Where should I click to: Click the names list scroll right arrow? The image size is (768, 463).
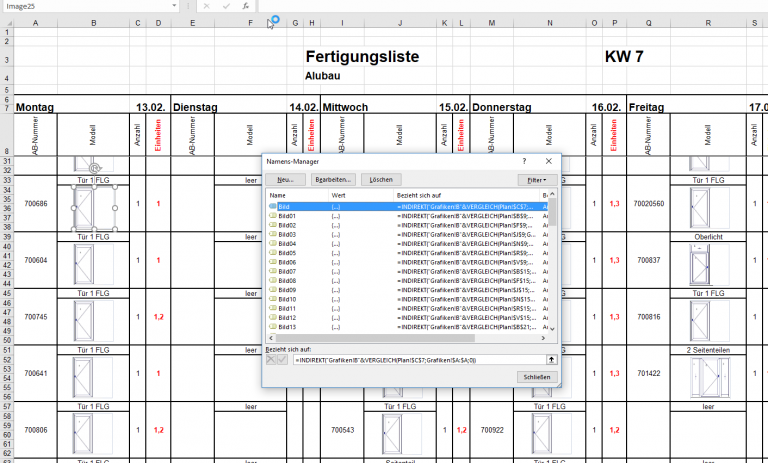[x=543, y=338]
